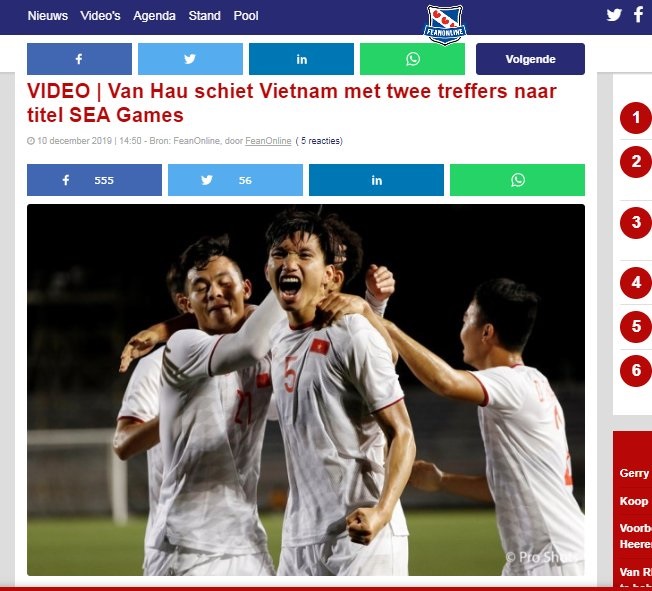The height and width of the screenshot is (591, 652).
Task: Go to the Agenda menu item
Action: (154, 16)
